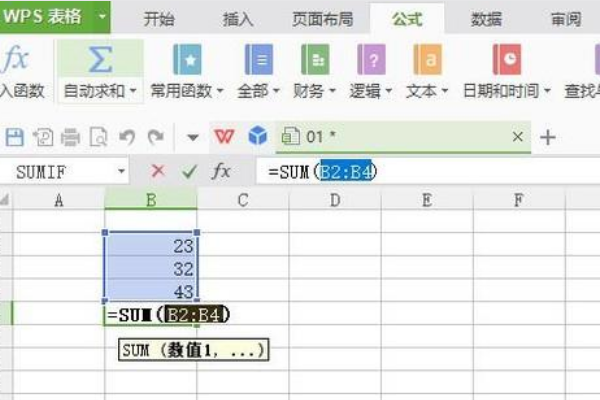Image resolution: width=600 pixels, height=400 pixels.
Task: Confirm the formula with green check
Action: pos(189,171)
